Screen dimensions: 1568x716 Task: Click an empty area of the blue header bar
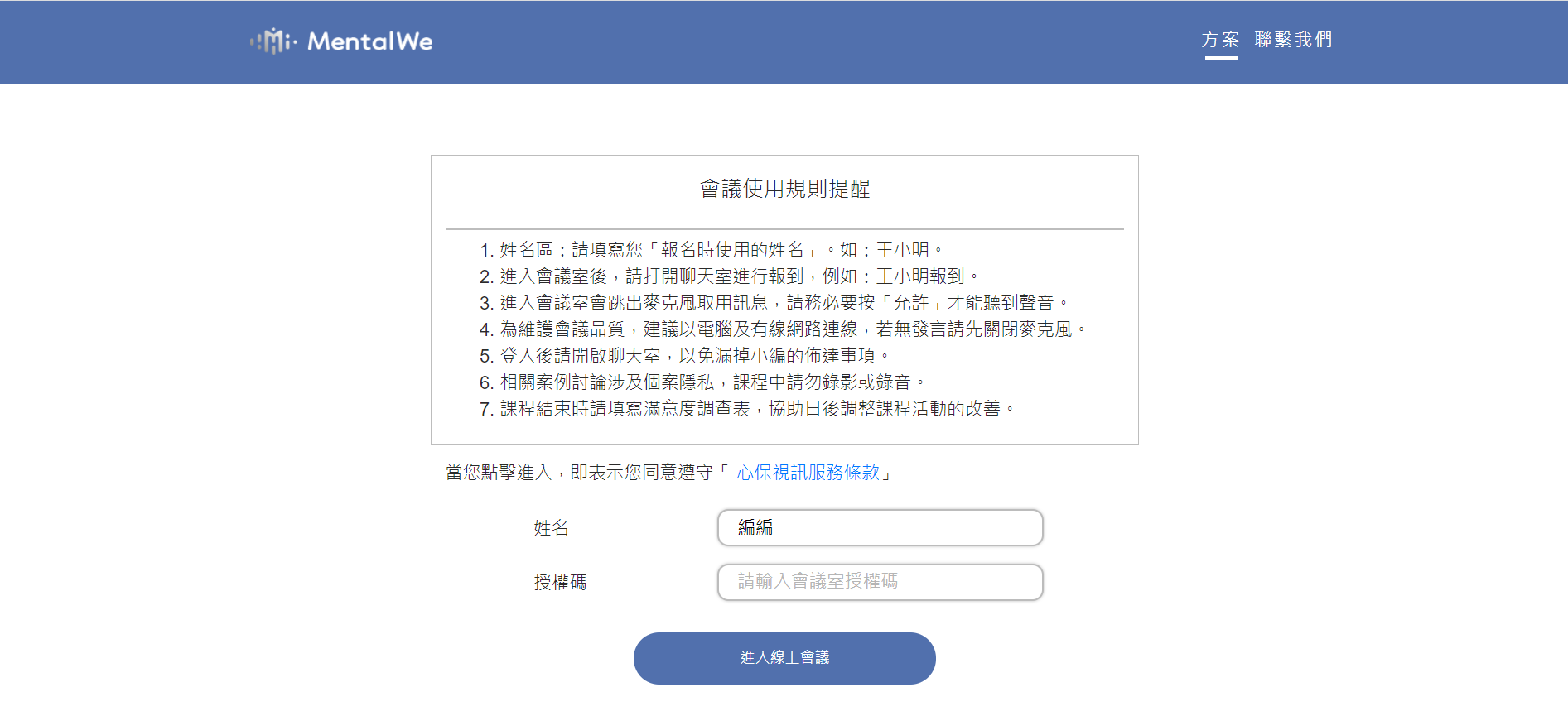pos(787,41)
